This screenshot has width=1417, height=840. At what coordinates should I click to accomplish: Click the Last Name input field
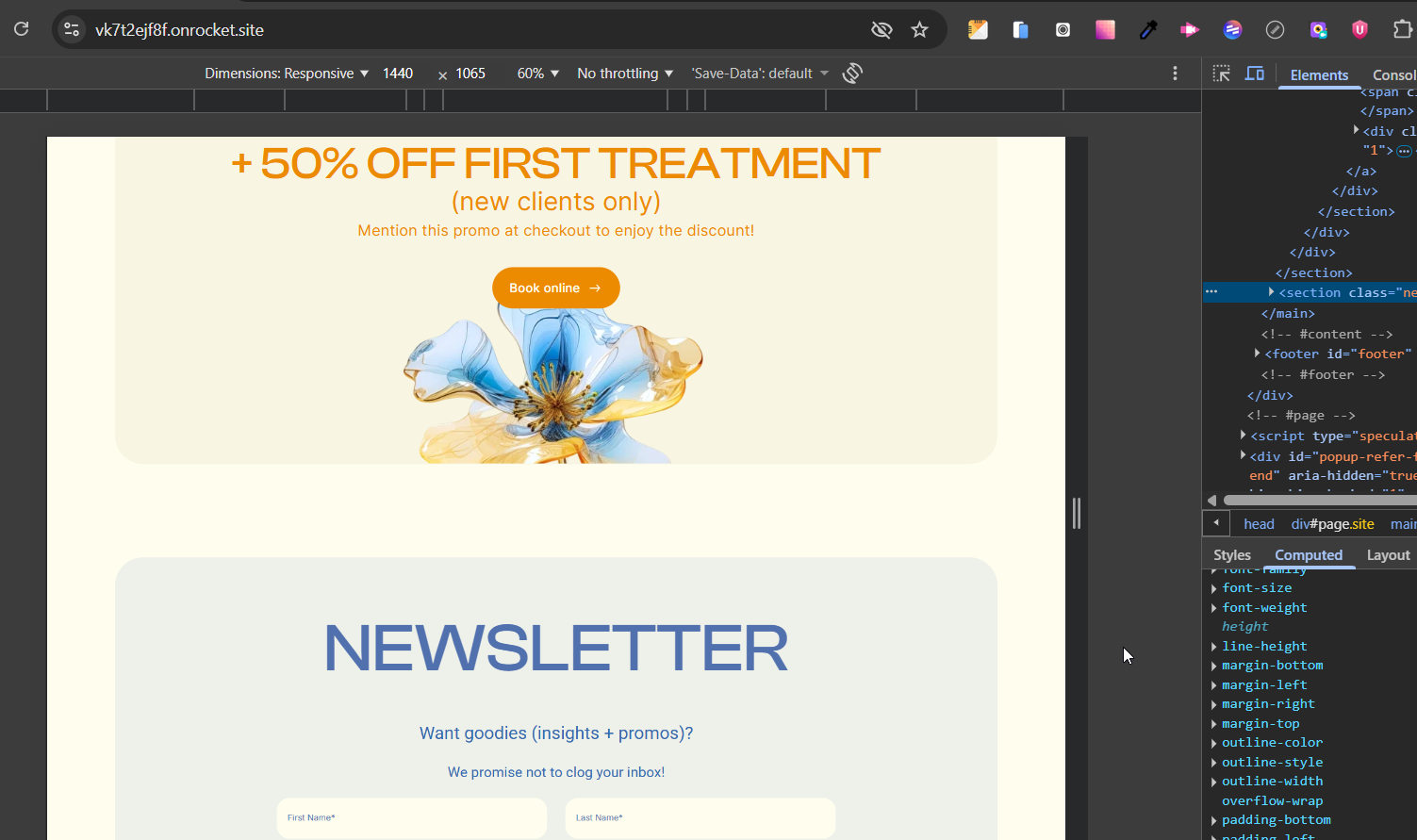[700, 818]
